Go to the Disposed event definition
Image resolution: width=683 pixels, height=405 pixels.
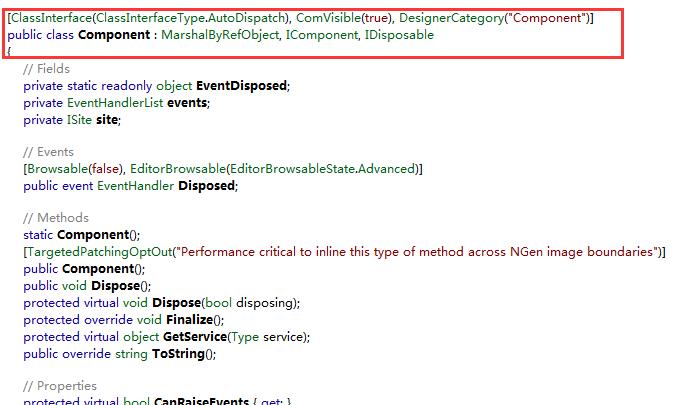click(x=209, y=186)
